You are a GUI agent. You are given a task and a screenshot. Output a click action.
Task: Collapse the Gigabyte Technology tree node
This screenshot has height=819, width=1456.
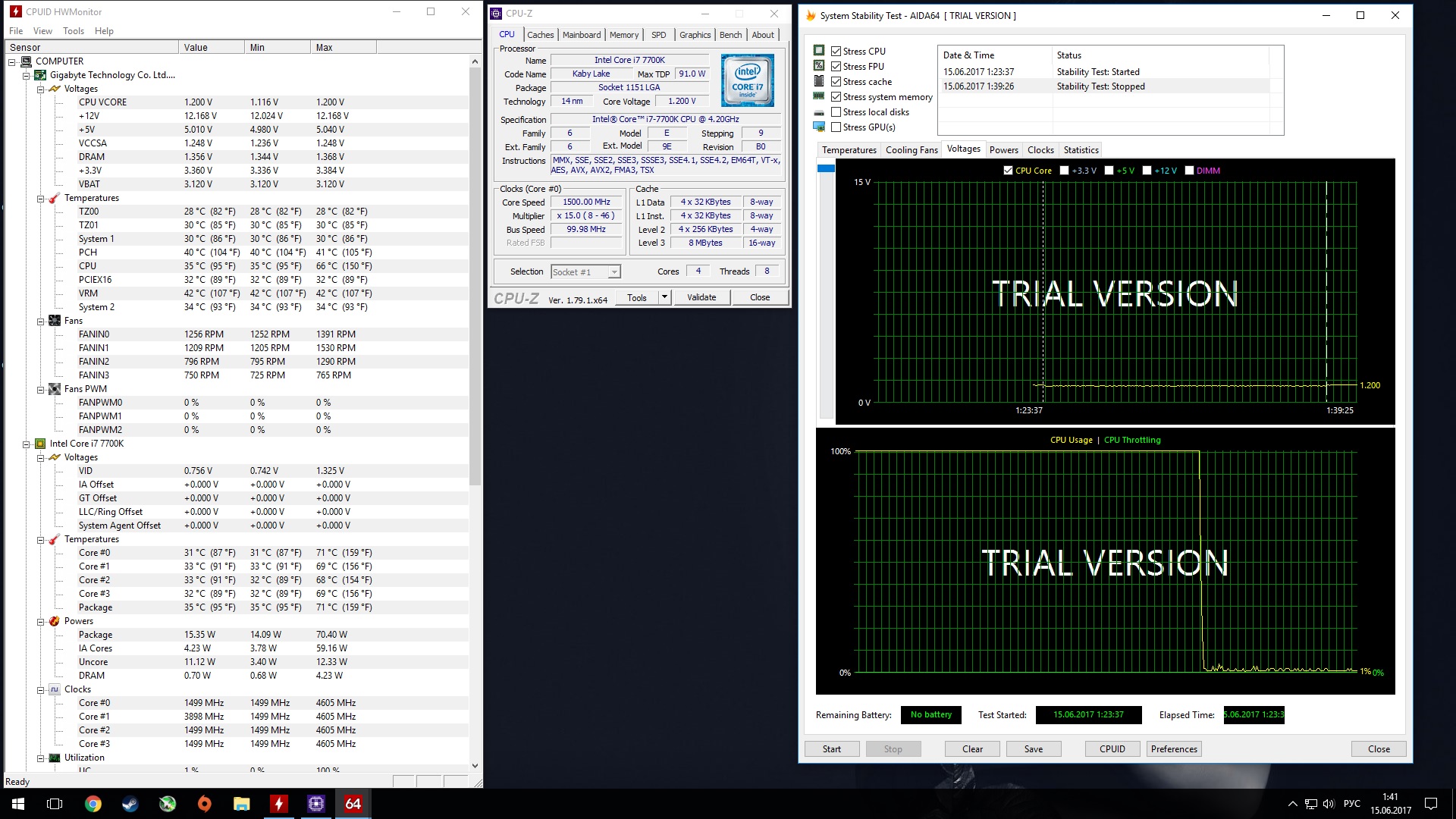tap(27, 75)
